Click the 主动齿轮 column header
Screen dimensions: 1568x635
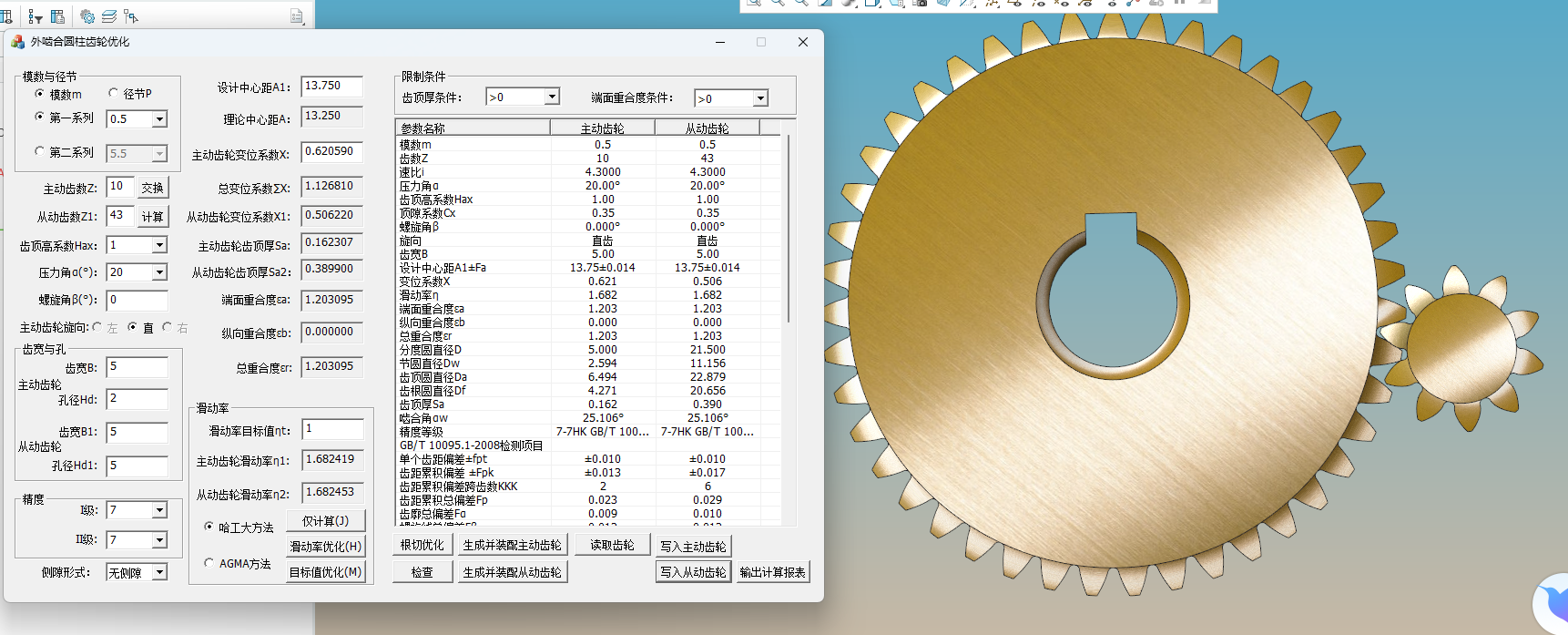(x=603, y=128)
